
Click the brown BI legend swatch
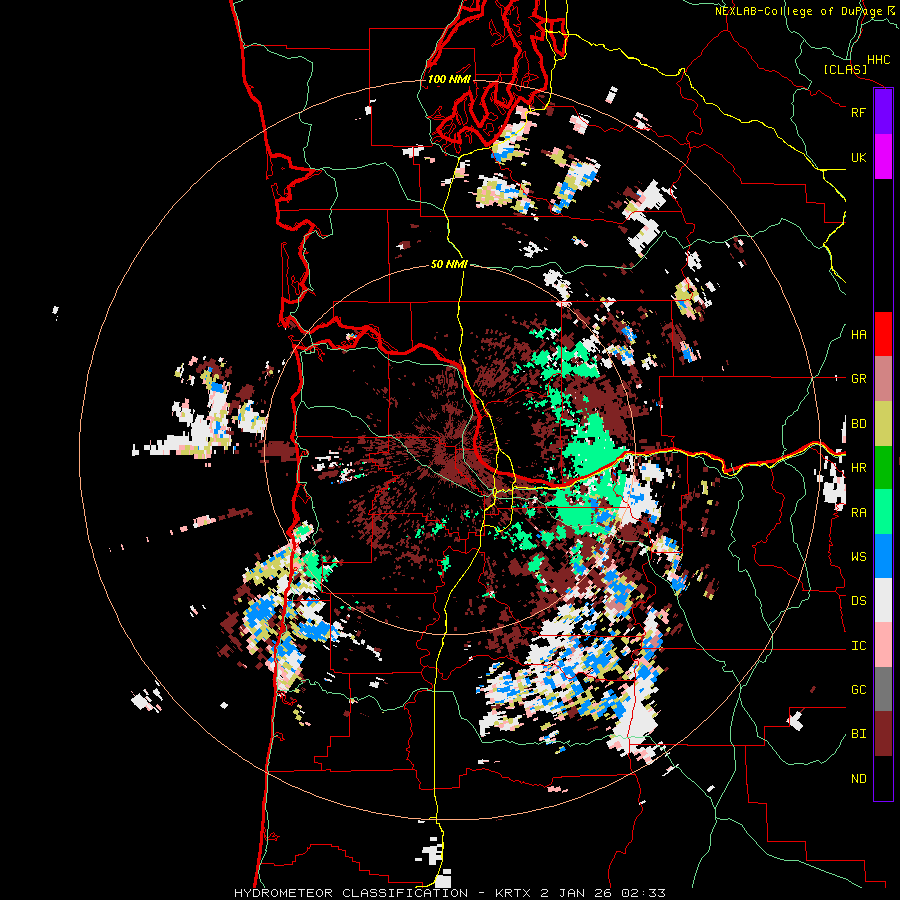coord(883,734)
